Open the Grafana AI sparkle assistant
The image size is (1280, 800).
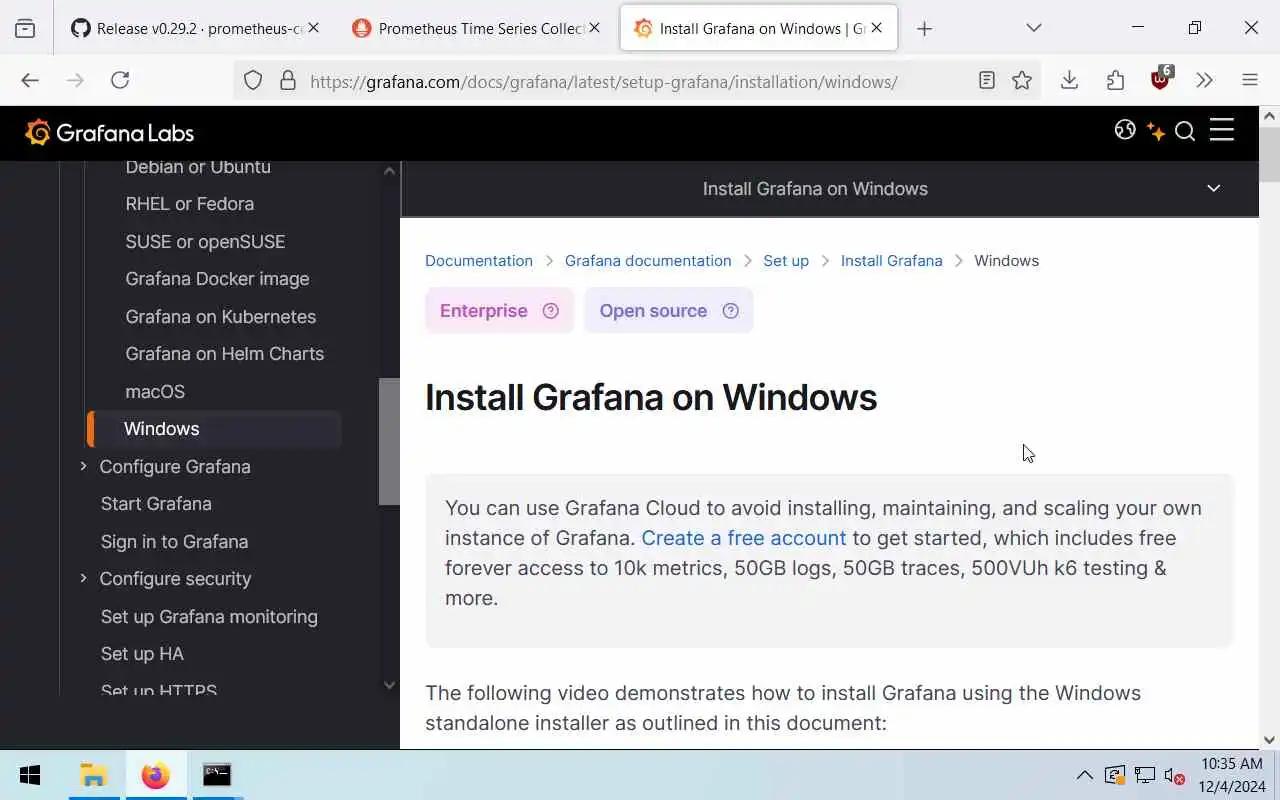click(1156, 132)
